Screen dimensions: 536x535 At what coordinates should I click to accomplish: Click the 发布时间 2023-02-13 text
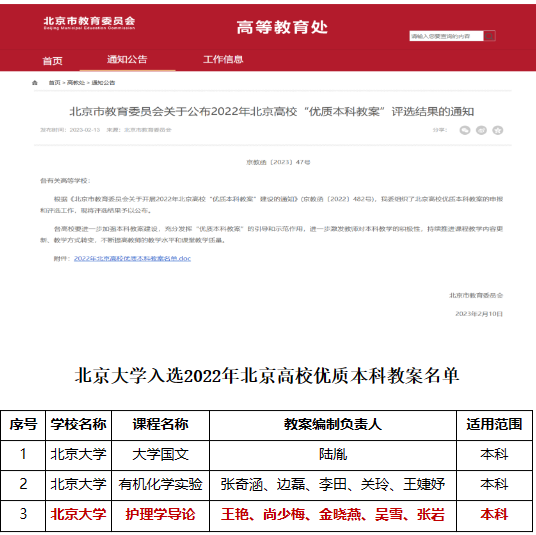[x=70, y=130]
